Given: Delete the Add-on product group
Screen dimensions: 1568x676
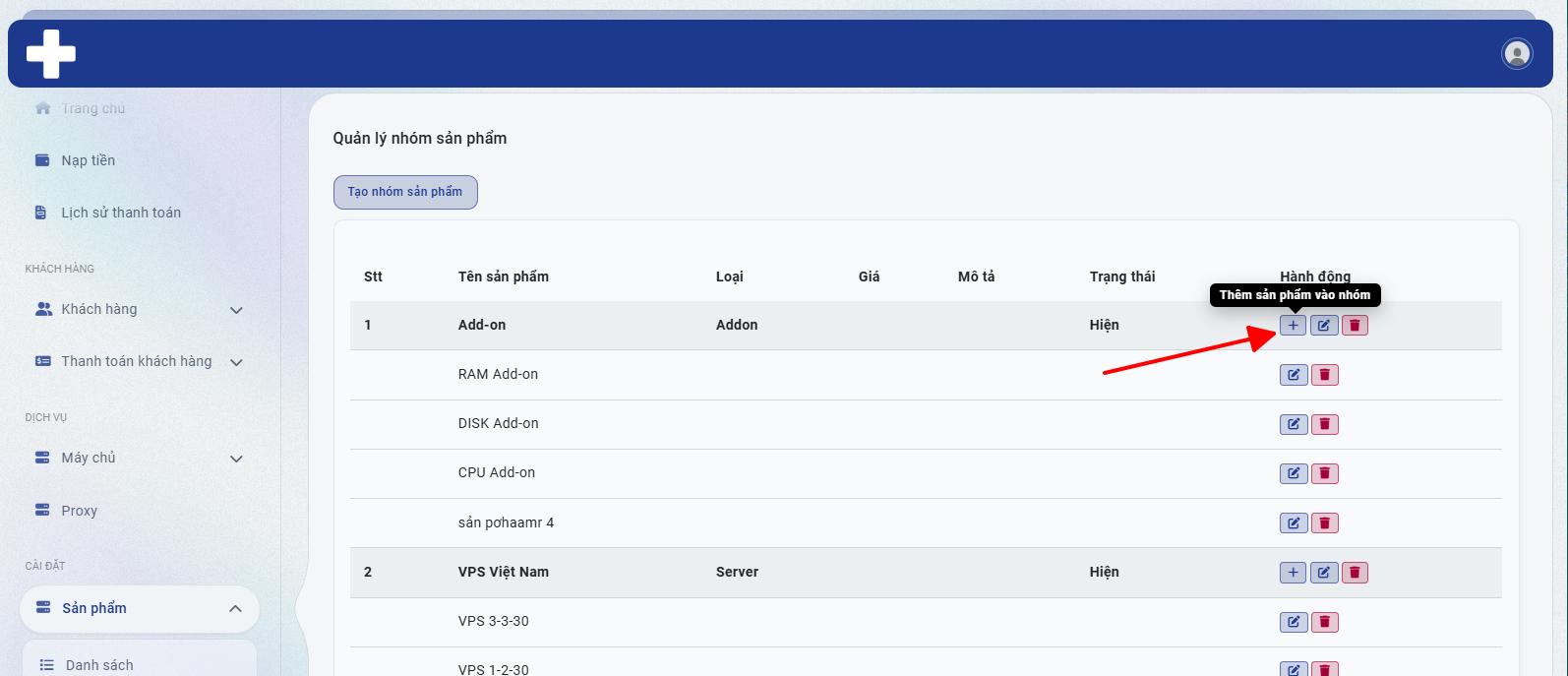Looking at the screenshot, I should 1355,326.
